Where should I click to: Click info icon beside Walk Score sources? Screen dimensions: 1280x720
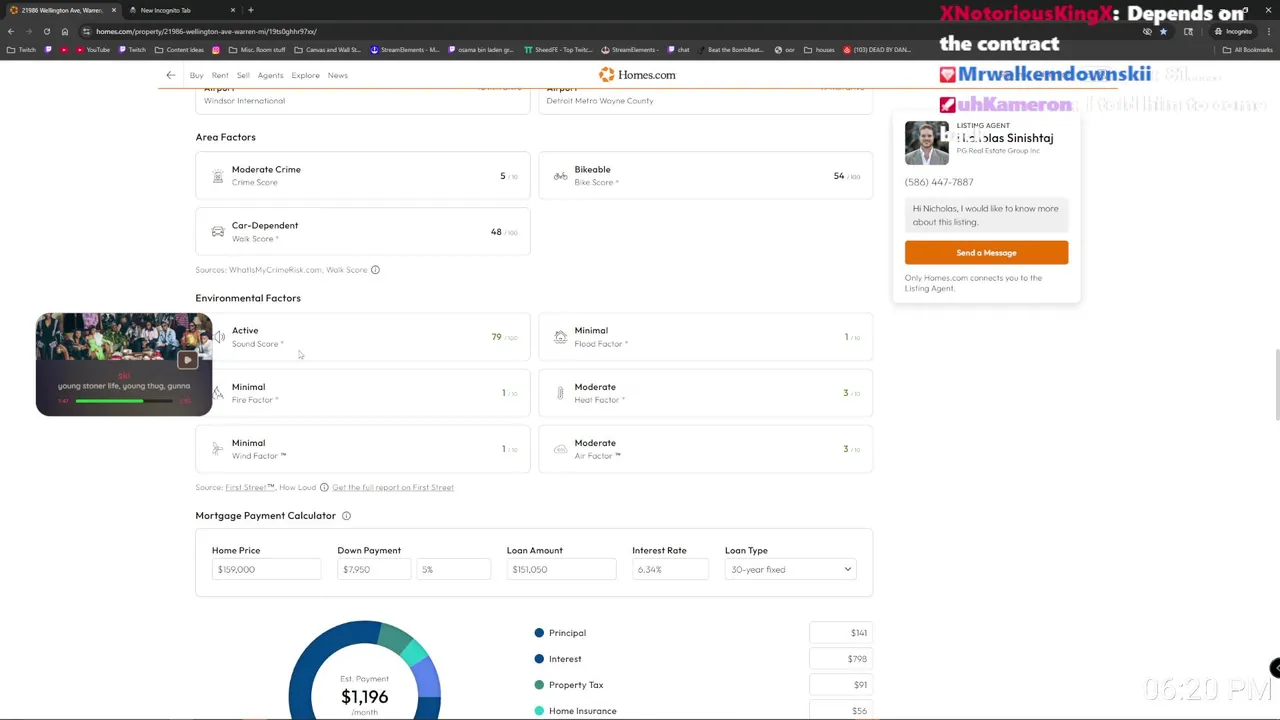pos(375,270)
